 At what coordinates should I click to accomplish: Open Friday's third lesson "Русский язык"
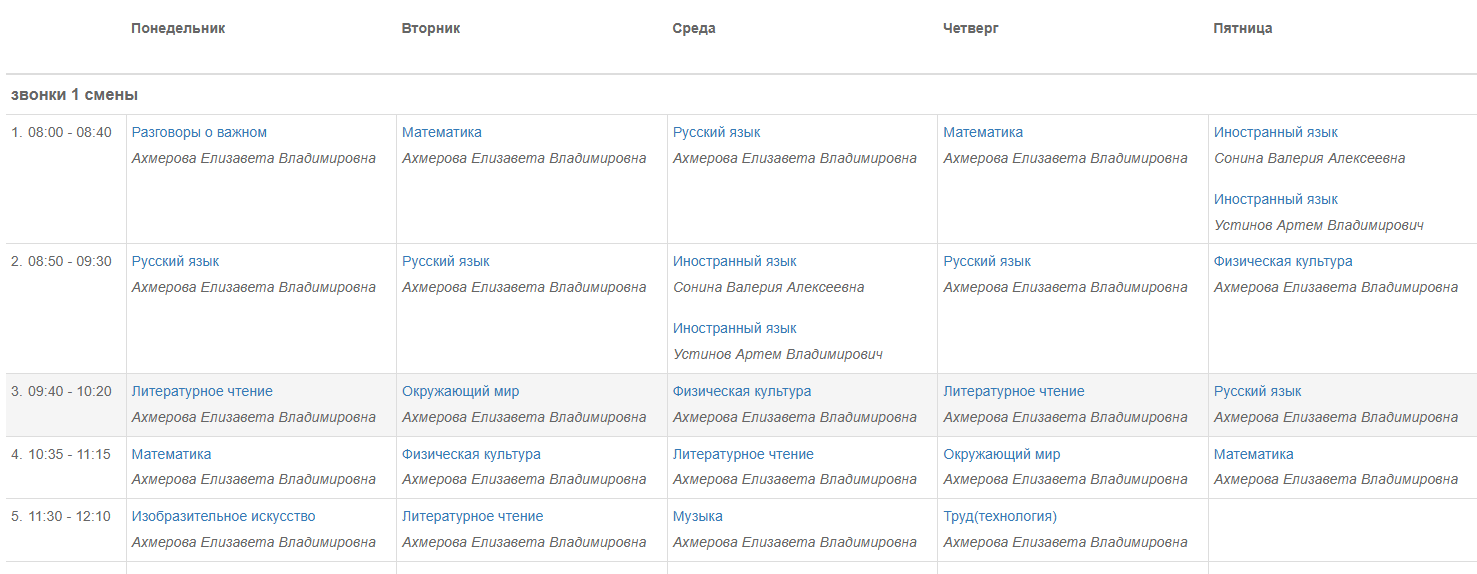tap(1257, 392)
